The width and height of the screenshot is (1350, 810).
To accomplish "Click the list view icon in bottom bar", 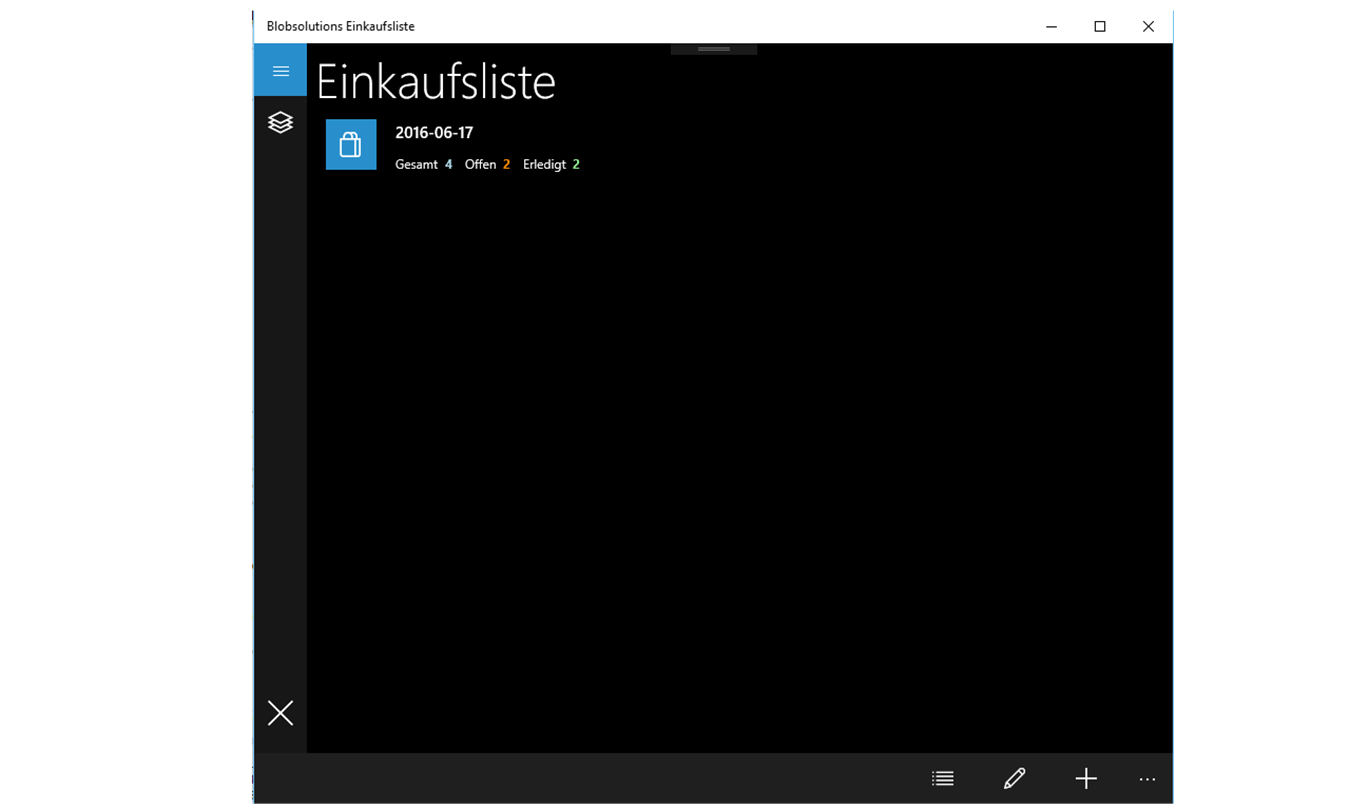I will (x=942, y=778).
